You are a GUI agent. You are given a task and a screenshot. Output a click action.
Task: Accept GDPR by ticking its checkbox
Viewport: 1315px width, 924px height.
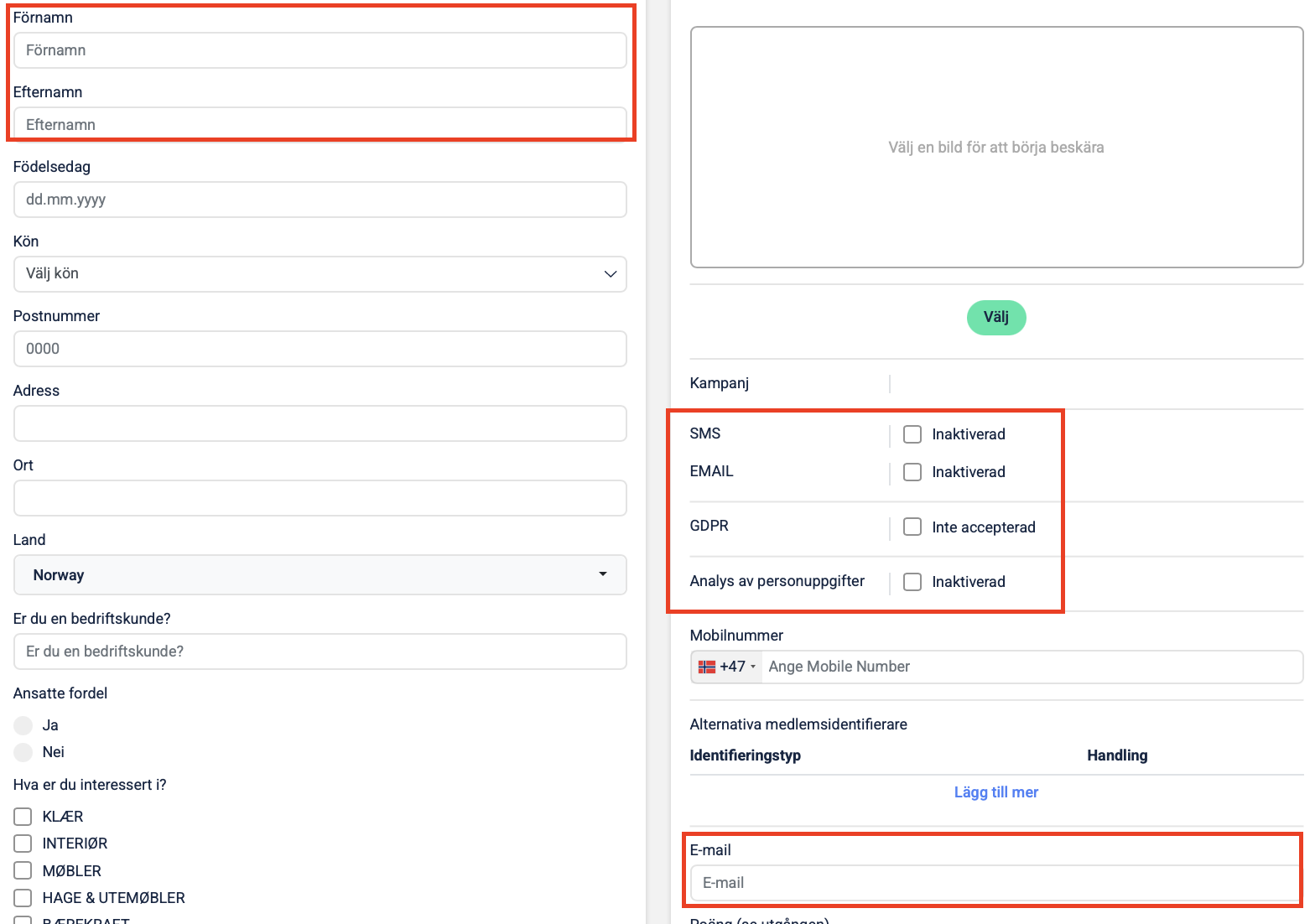[x=912, y=527]
